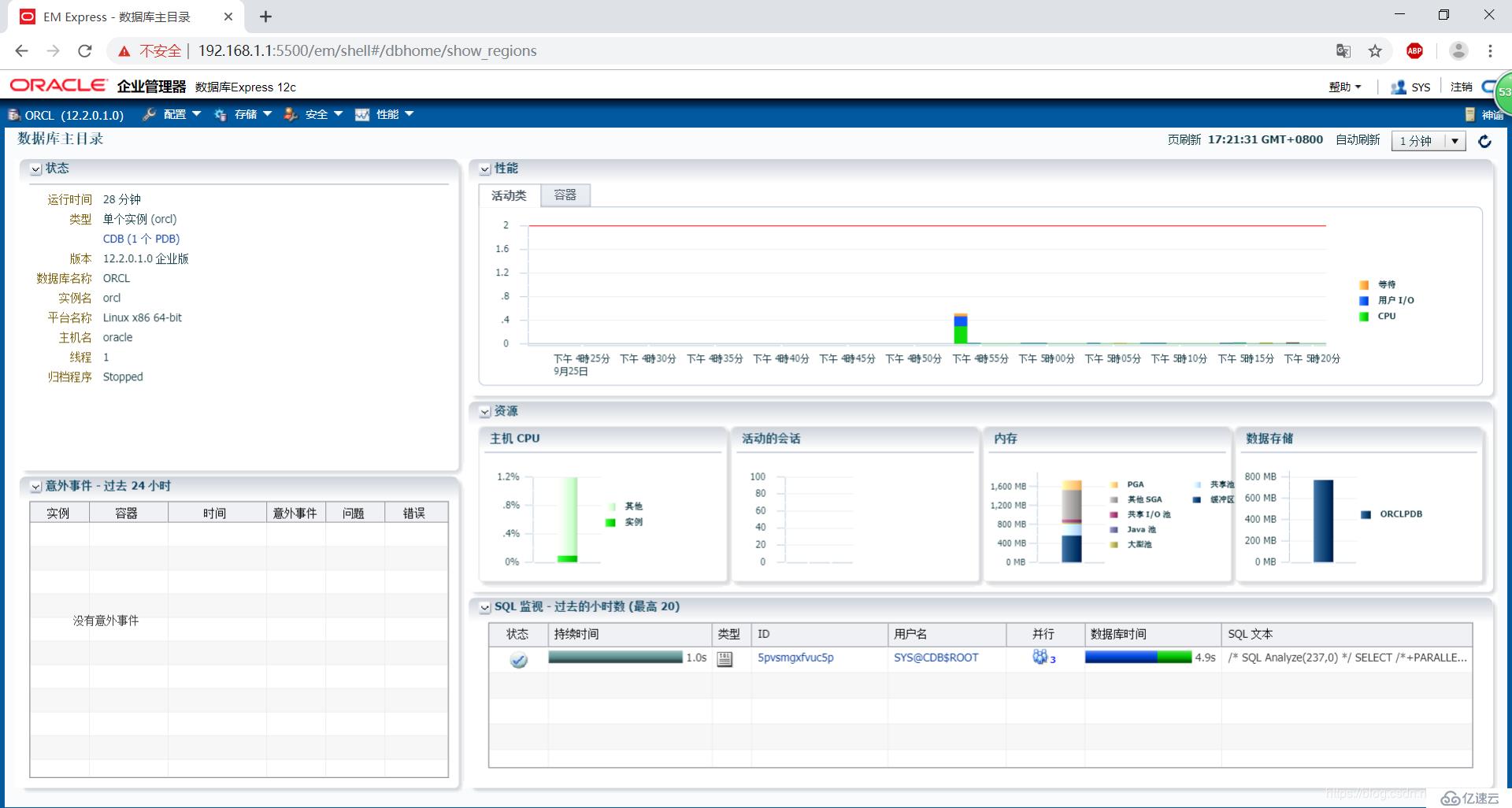Sort incidents by 容器 column

tap(128, 513)
